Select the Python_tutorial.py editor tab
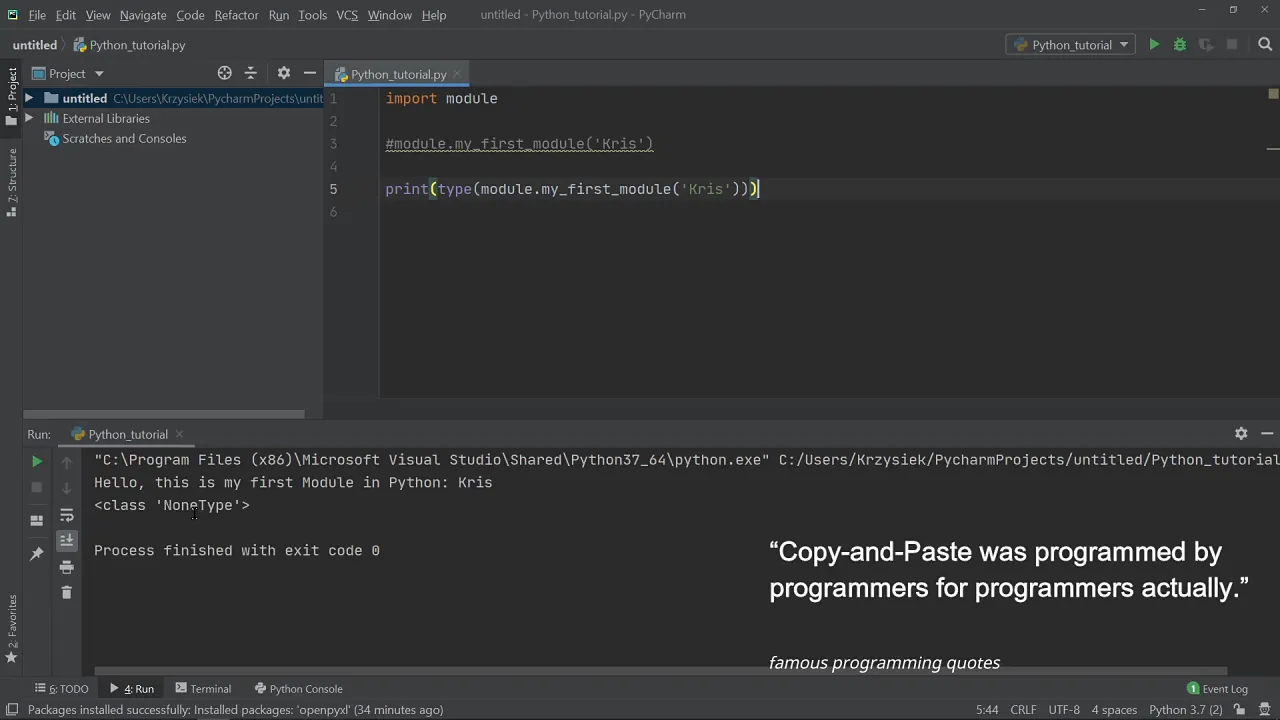This screenshot has width=1280, height=720. click(x=398, y=74)
